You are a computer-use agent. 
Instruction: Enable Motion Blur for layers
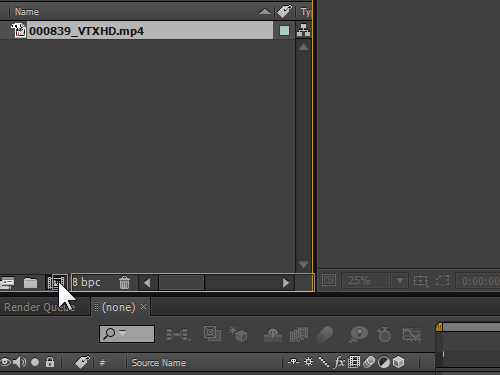(325, 334)
